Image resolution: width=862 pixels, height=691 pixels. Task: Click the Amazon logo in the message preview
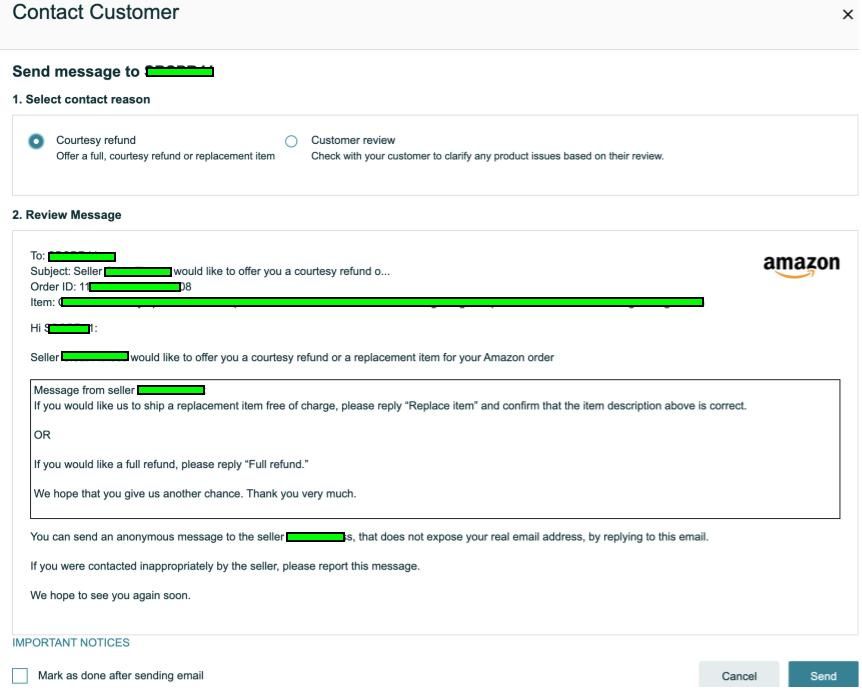click(x=801, y=266)
